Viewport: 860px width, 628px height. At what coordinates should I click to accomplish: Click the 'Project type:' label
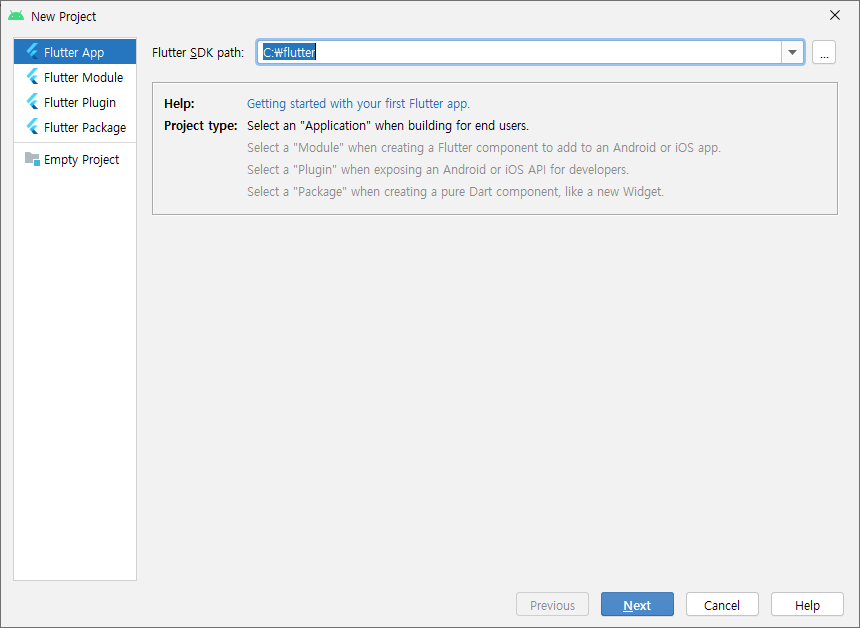201,126
